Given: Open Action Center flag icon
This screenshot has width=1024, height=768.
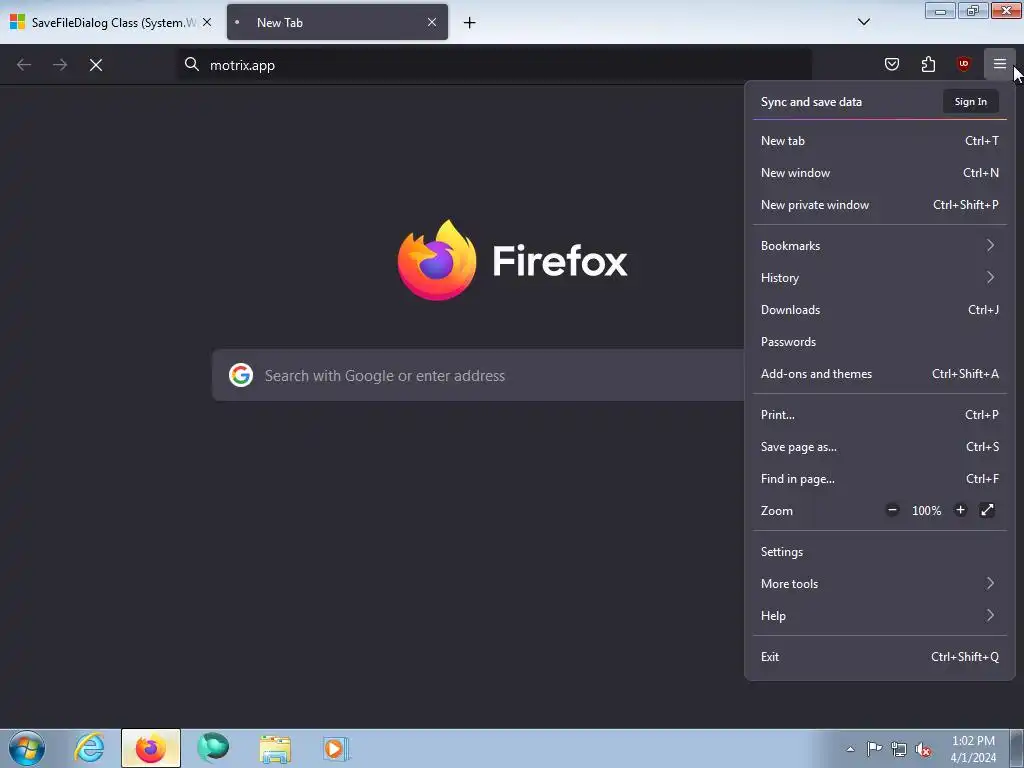Looking at the screenshot, I should [874, 749].
